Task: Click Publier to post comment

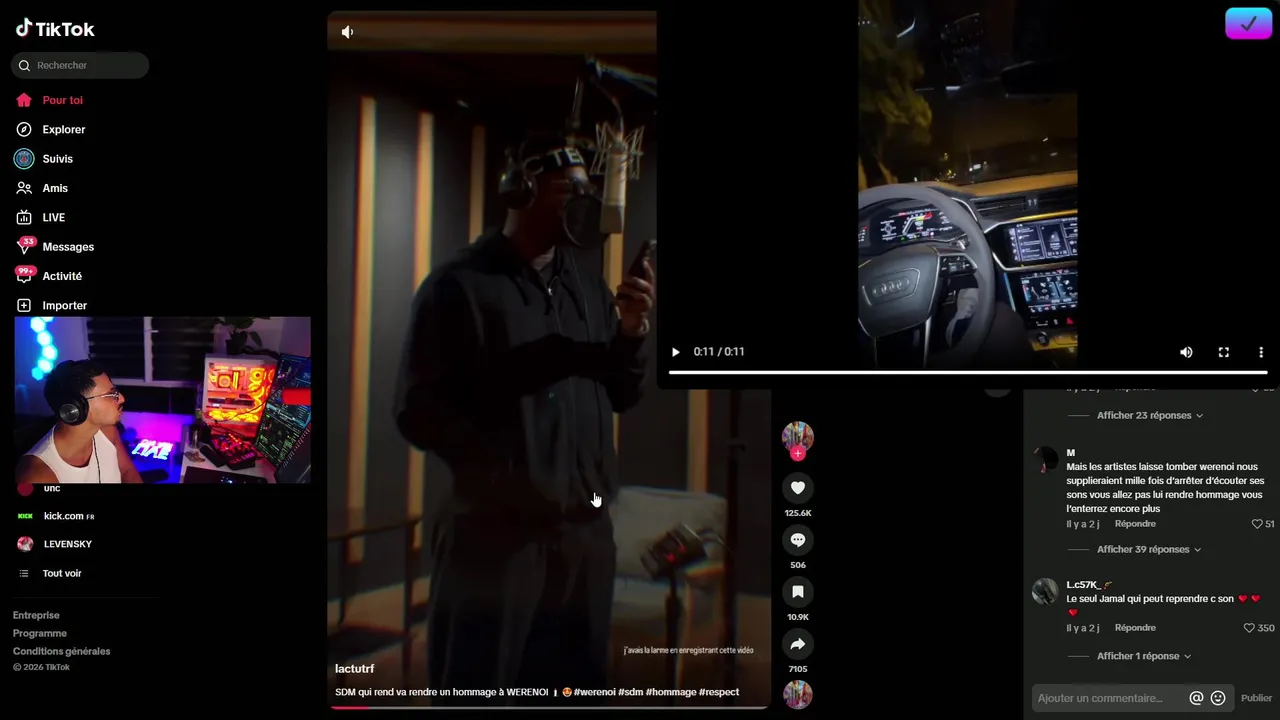Action: click(x=1257, y=698)
